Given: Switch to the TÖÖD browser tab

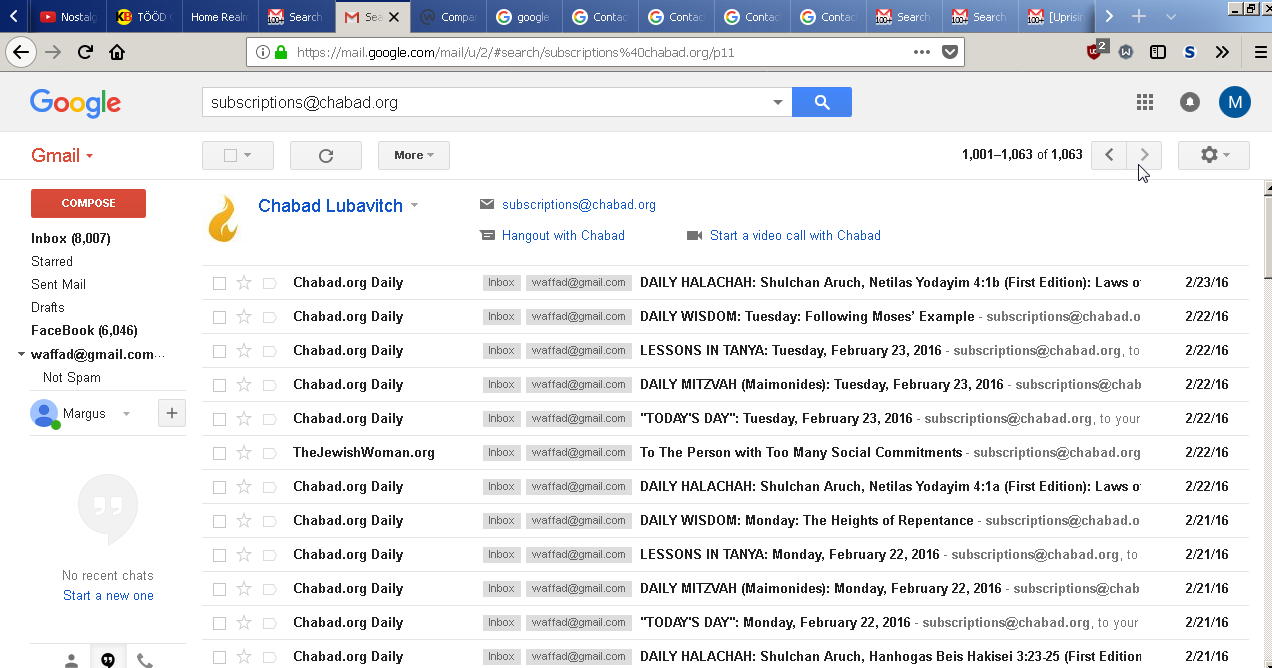Looking at the screenshot, I should (x=145, y=16).
